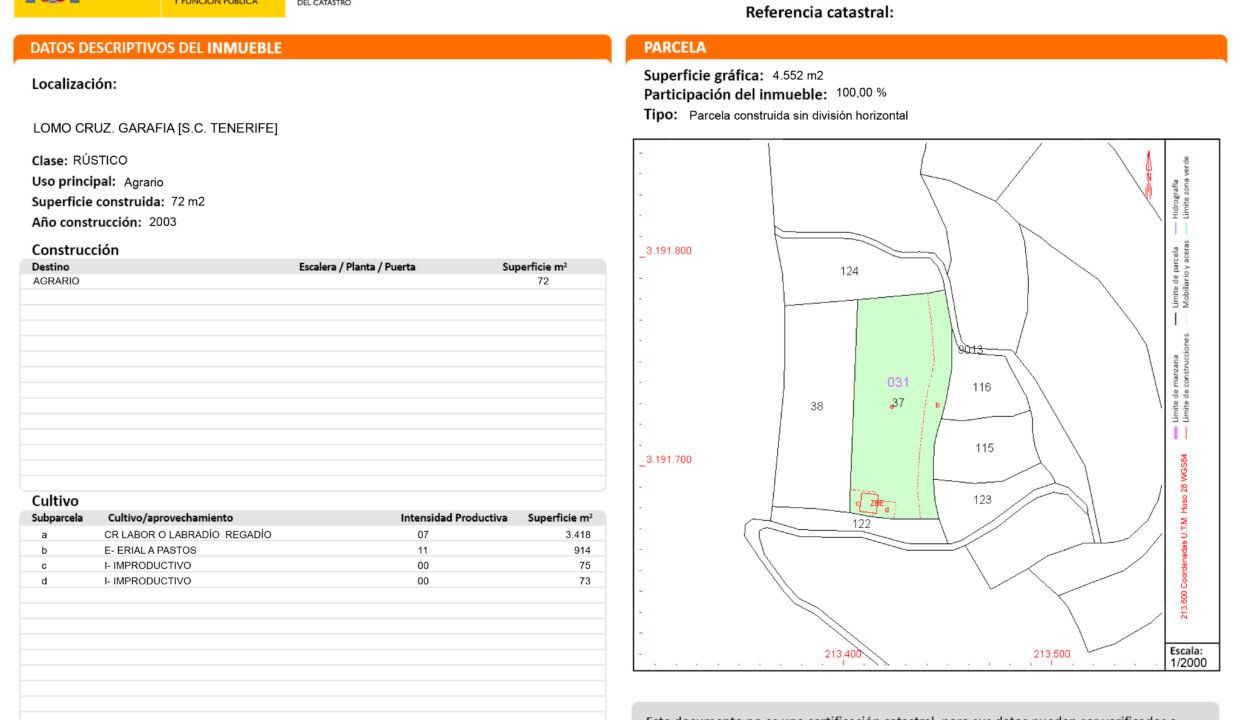The image size is (1240, 720).
Task: Click parcel 116 on the map
Action: (x=981, y=387)
